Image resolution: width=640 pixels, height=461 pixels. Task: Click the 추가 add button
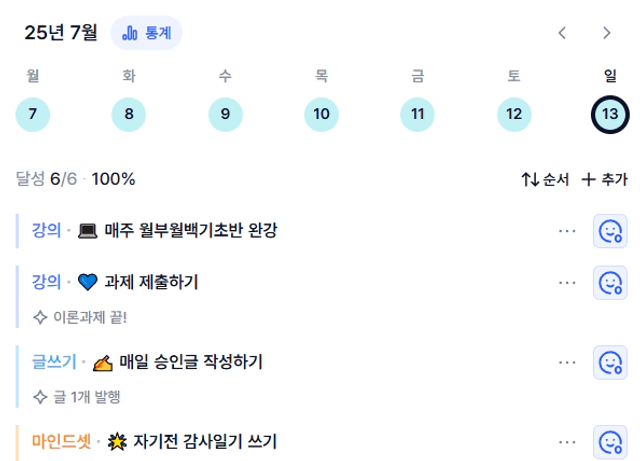[x=604, y=179]
